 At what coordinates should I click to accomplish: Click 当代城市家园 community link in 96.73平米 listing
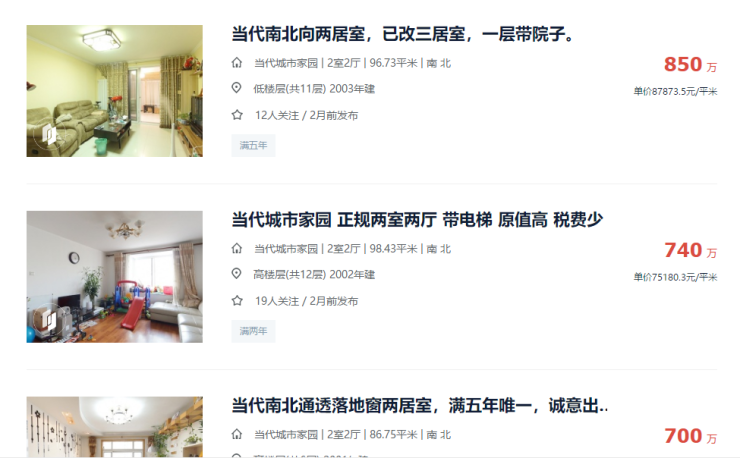286,63
